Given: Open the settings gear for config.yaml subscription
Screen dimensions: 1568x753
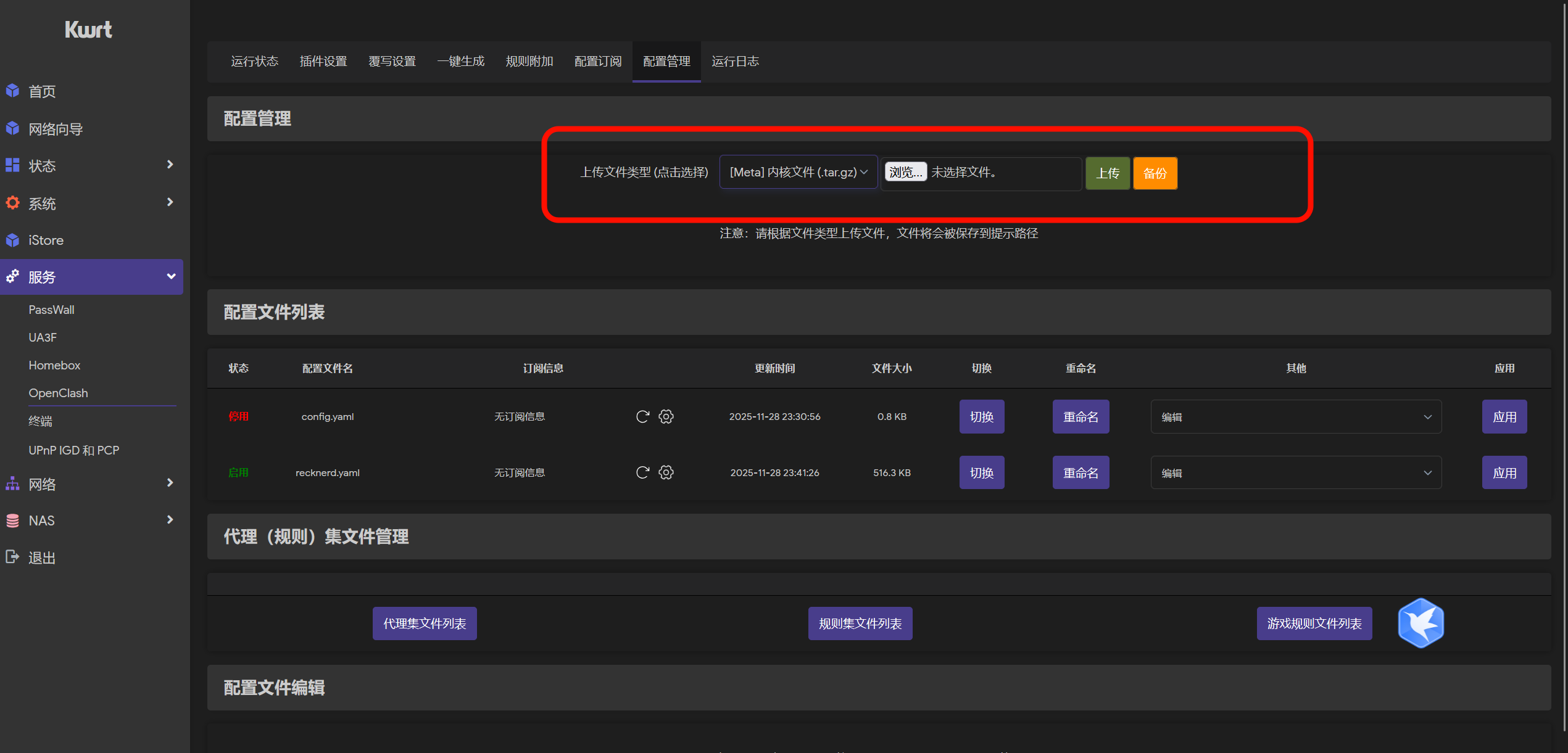Looking at the screenshot, I should pos(666,416).
